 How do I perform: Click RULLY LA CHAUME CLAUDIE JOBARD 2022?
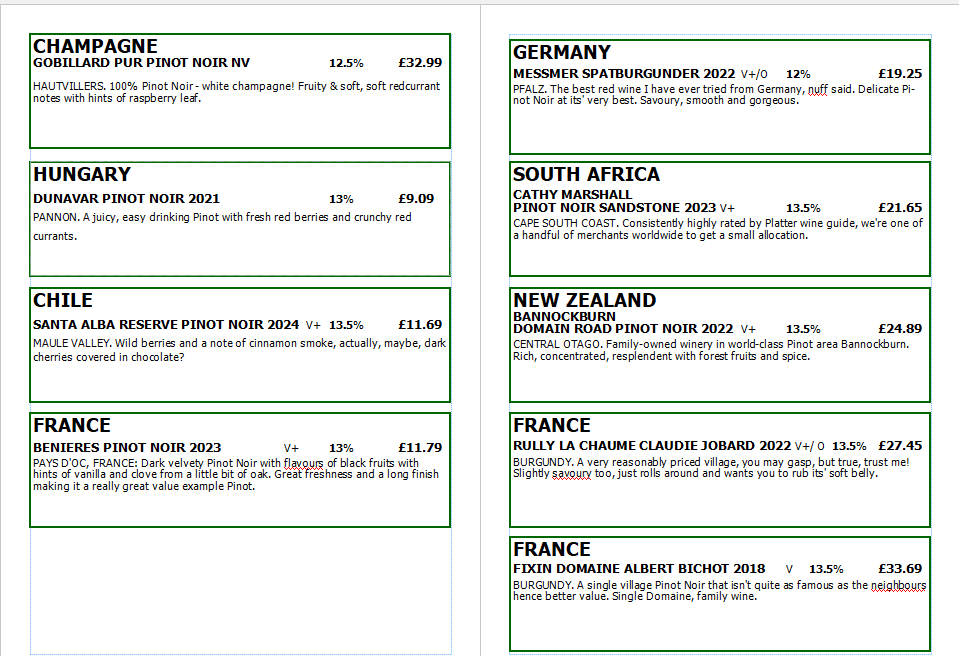pos(652,446)
